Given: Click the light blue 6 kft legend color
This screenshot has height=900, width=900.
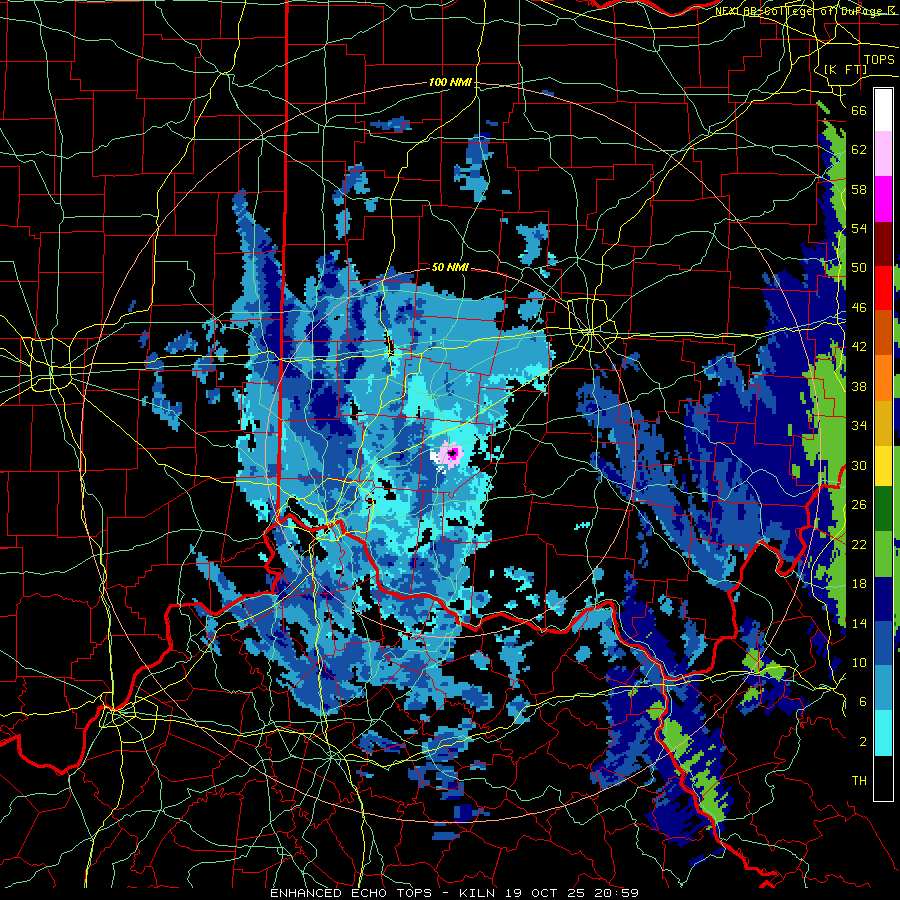Looking at the screenshot, I should tap(883, 688).
